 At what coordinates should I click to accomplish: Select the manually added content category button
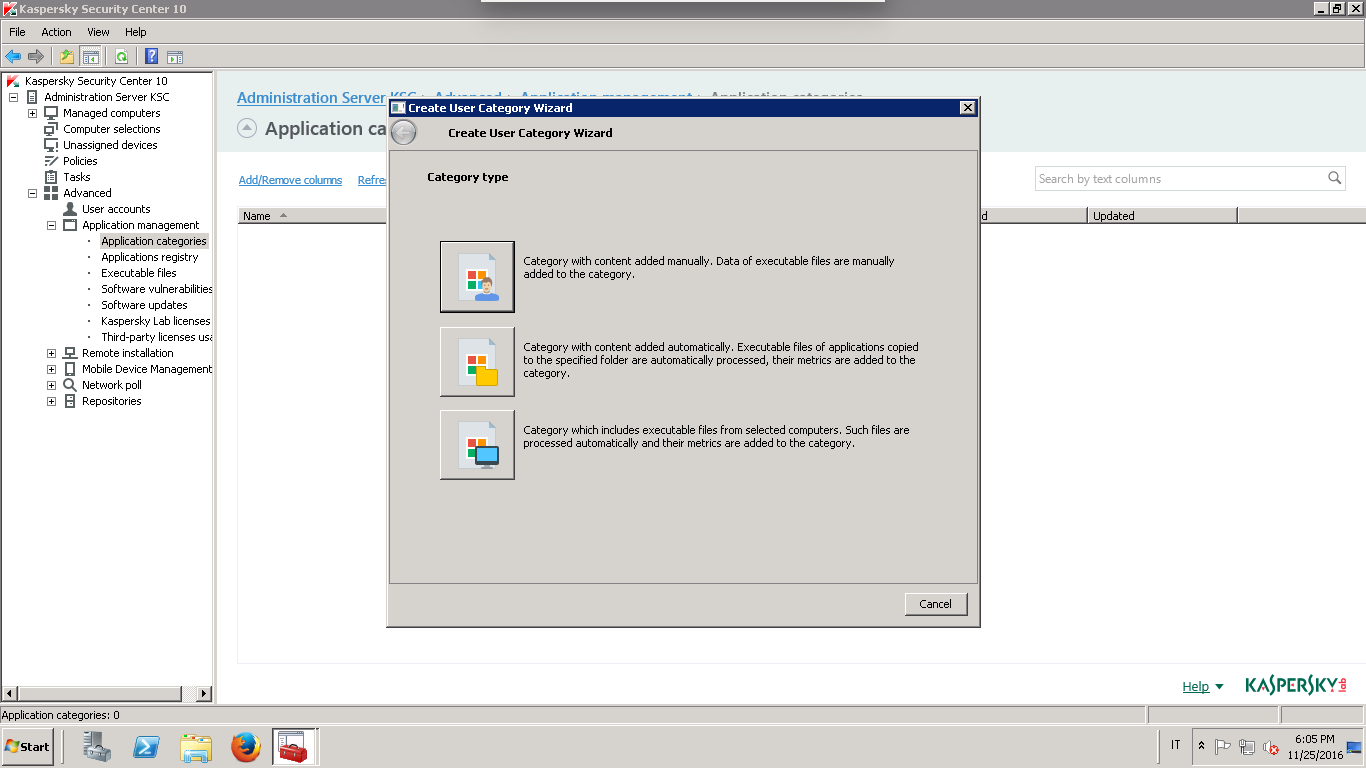click(x=477, y=277)
